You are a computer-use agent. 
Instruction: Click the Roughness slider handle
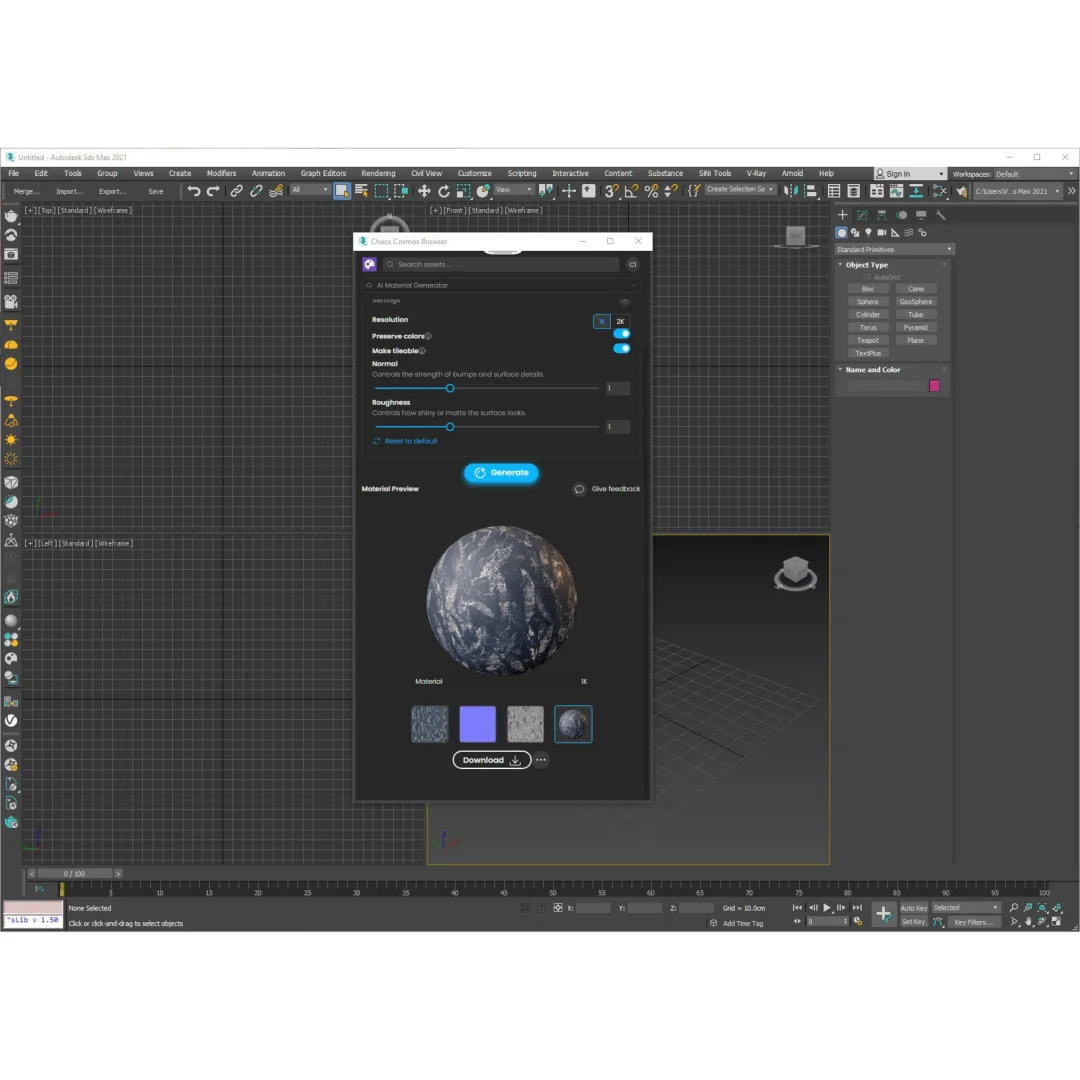click(x=450, y=427)
